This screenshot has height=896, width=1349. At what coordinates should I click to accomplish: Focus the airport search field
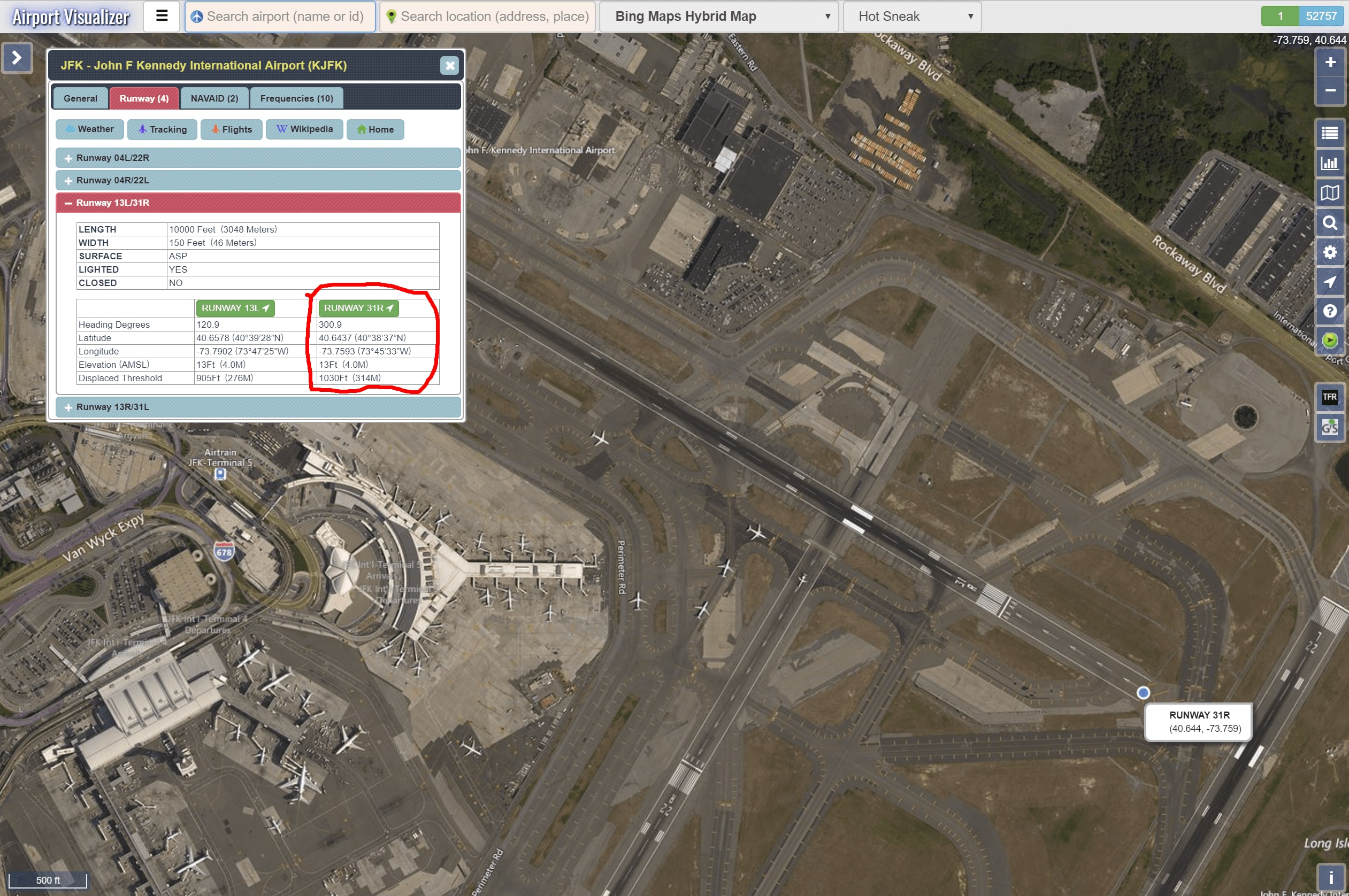pos(280,16)
